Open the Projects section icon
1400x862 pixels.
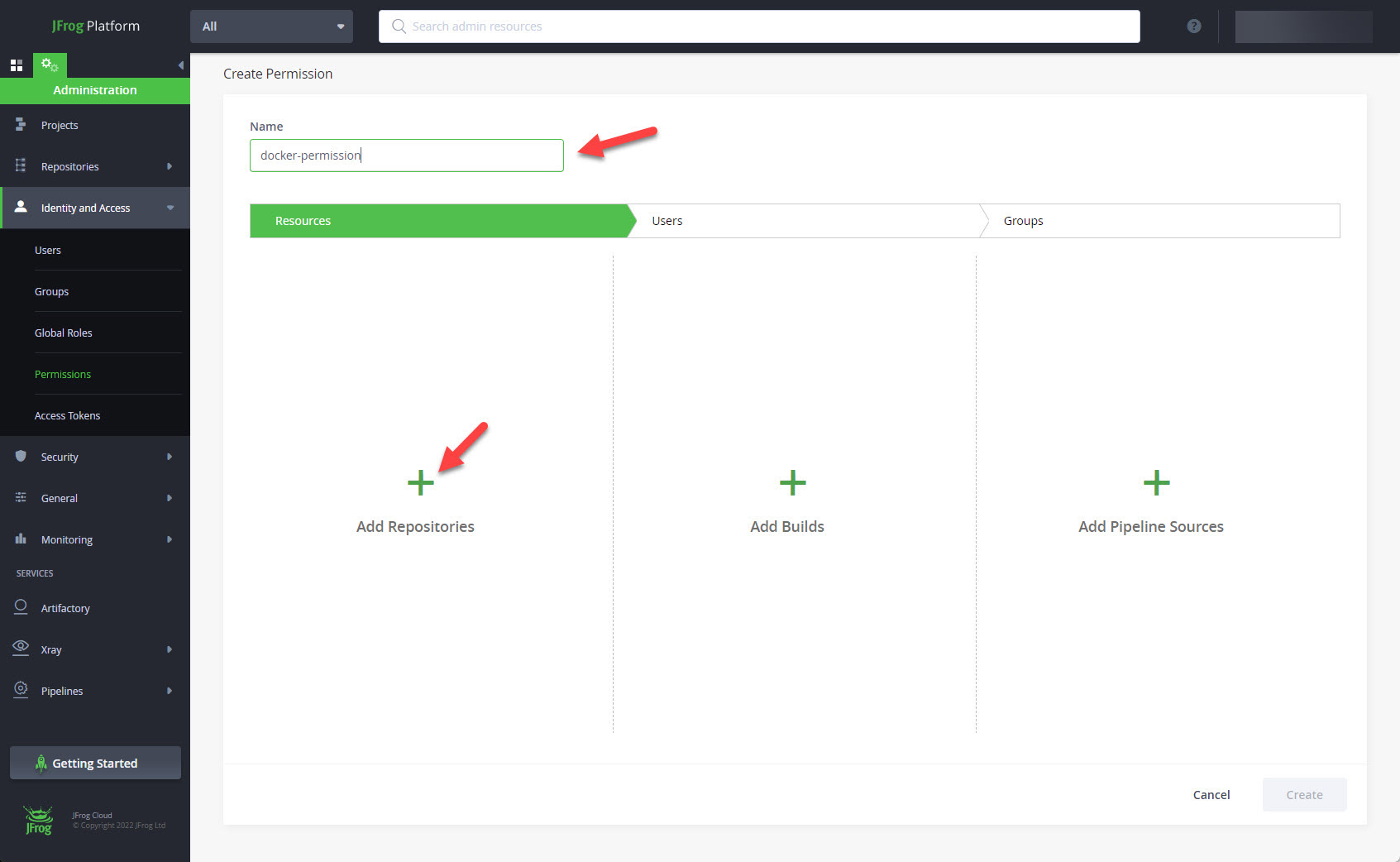pyautogui.click(x=20, y=124)
